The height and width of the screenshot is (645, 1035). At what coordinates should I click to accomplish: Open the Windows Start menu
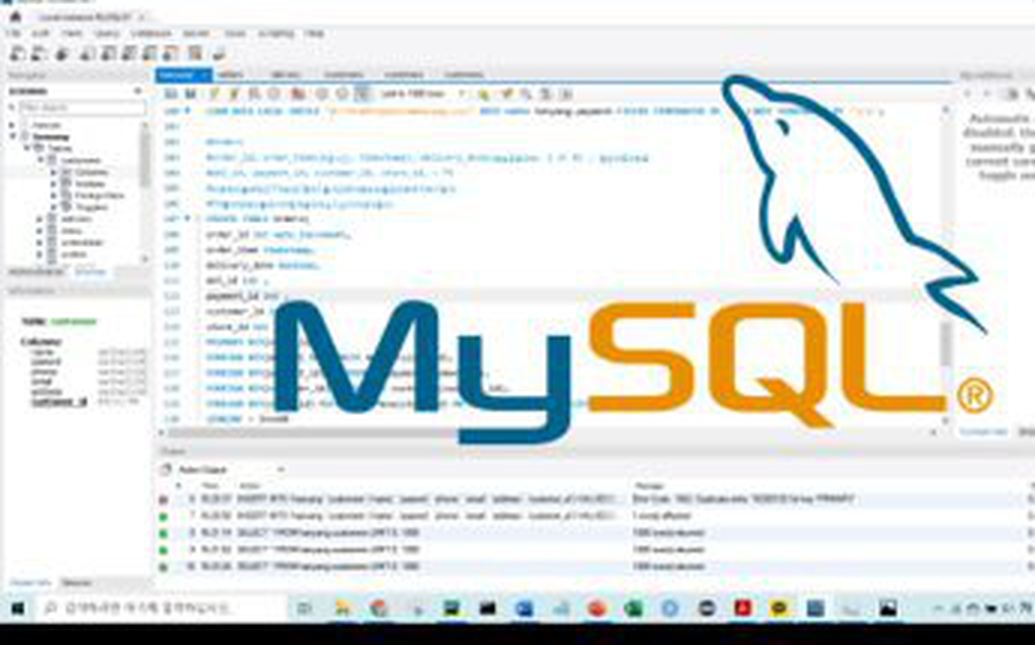(17, 608)
